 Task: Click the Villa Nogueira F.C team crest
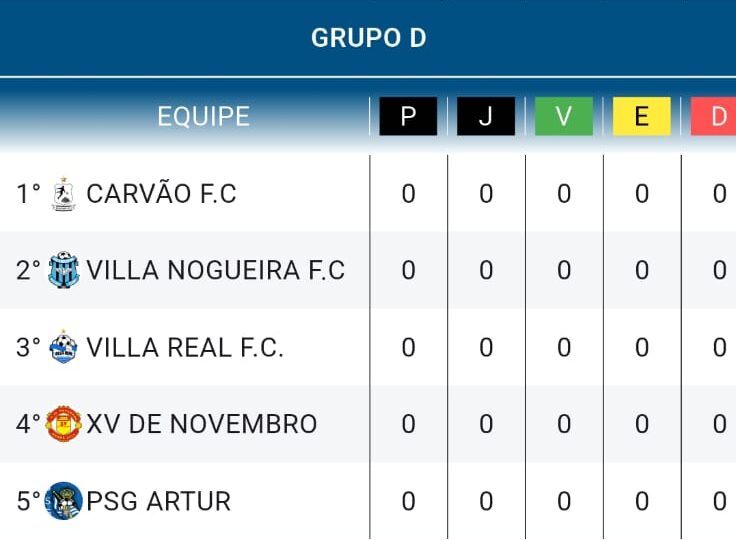click(64, 270)
